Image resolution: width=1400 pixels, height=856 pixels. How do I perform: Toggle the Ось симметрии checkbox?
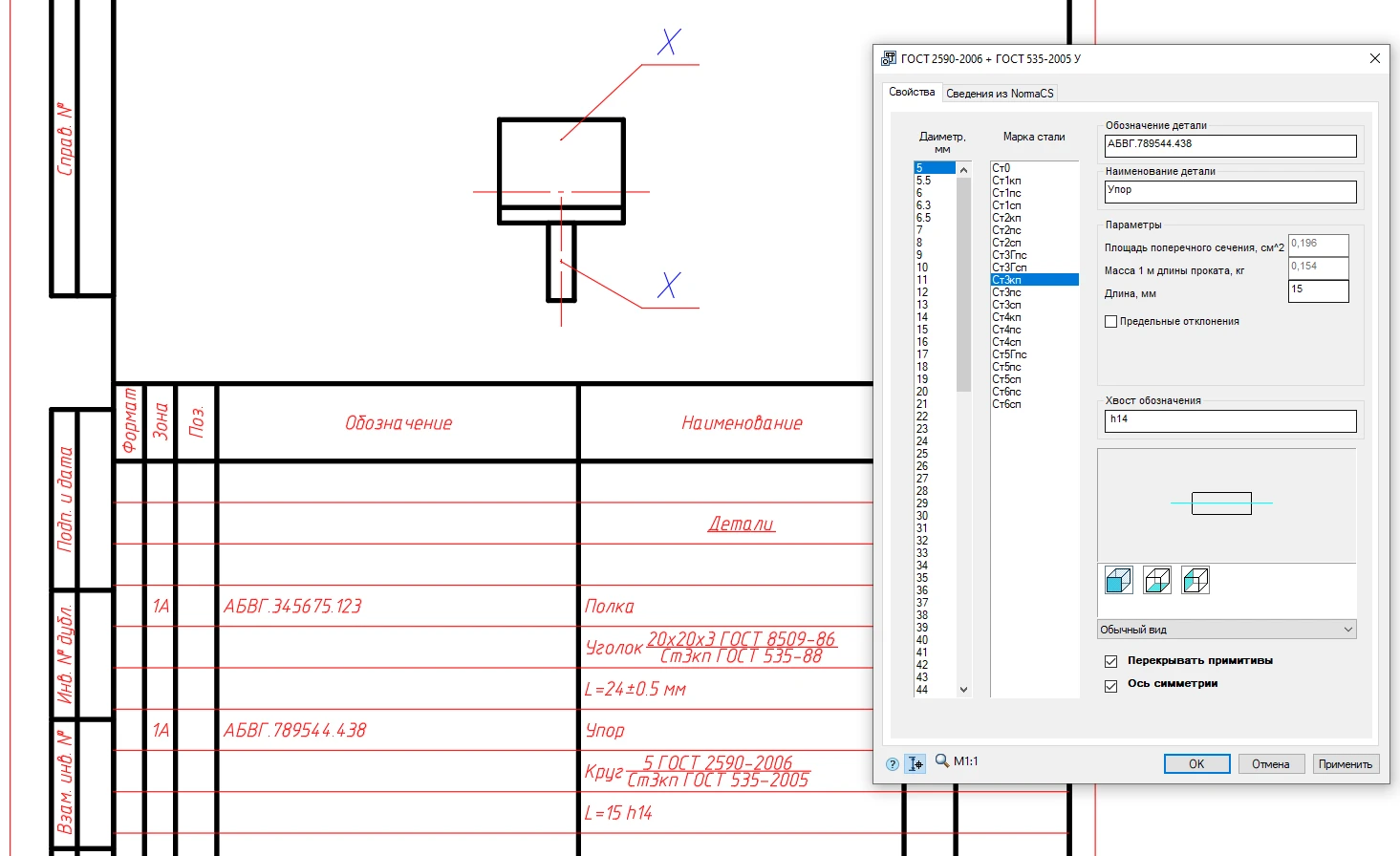1110,685
